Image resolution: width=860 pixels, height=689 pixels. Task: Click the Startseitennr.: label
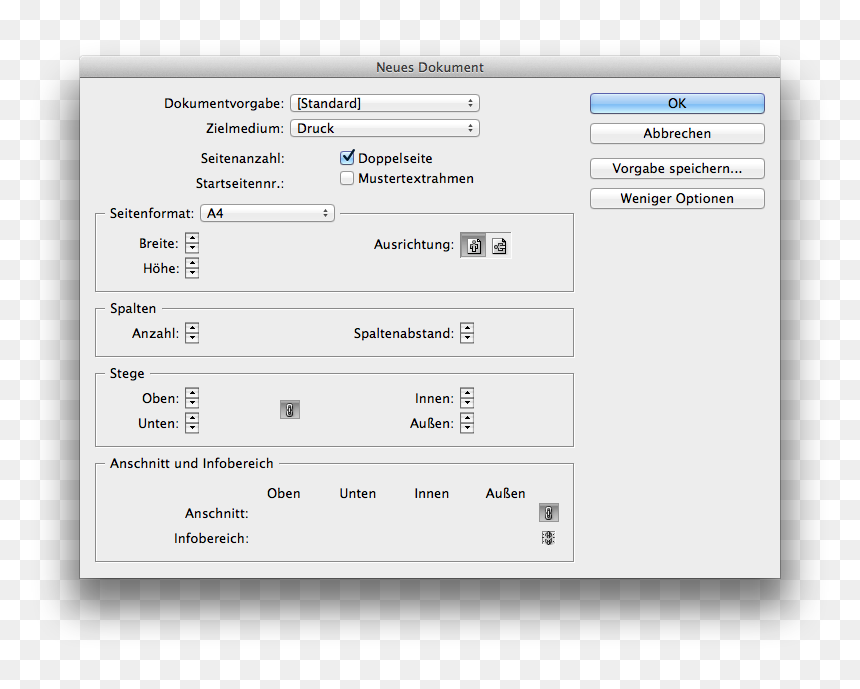click(240, 183)
